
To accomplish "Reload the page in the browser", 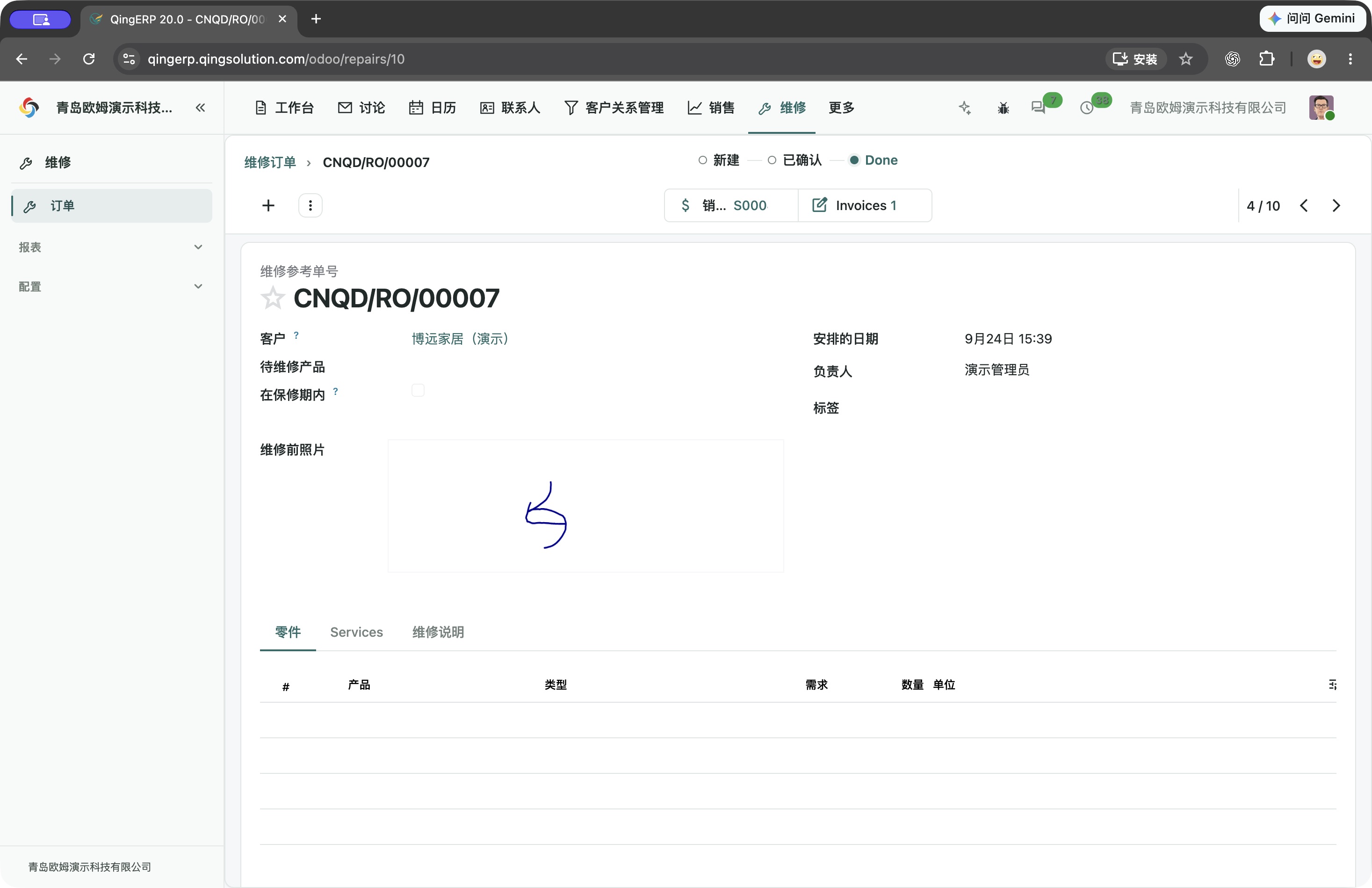I will (89, 59).
